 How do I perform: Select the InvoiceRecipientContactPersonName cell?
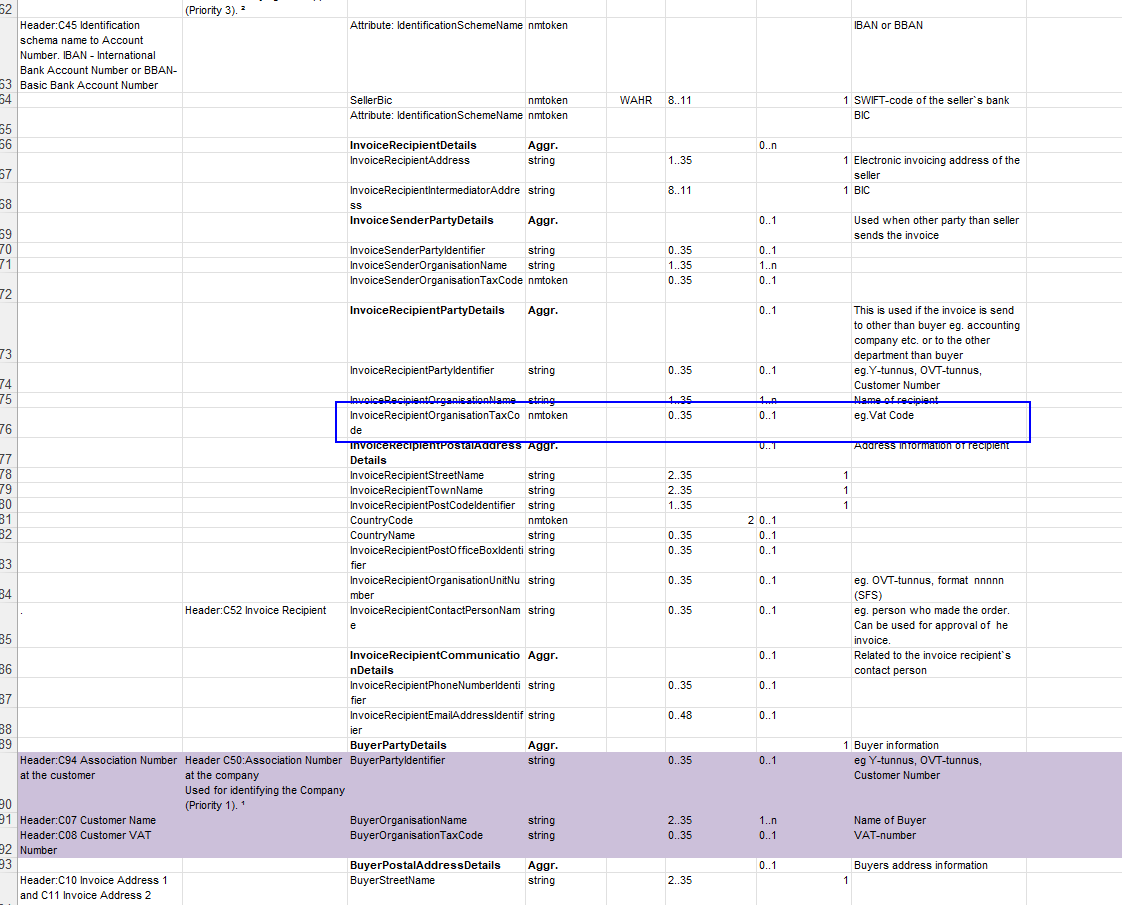(x=436, y=625)
